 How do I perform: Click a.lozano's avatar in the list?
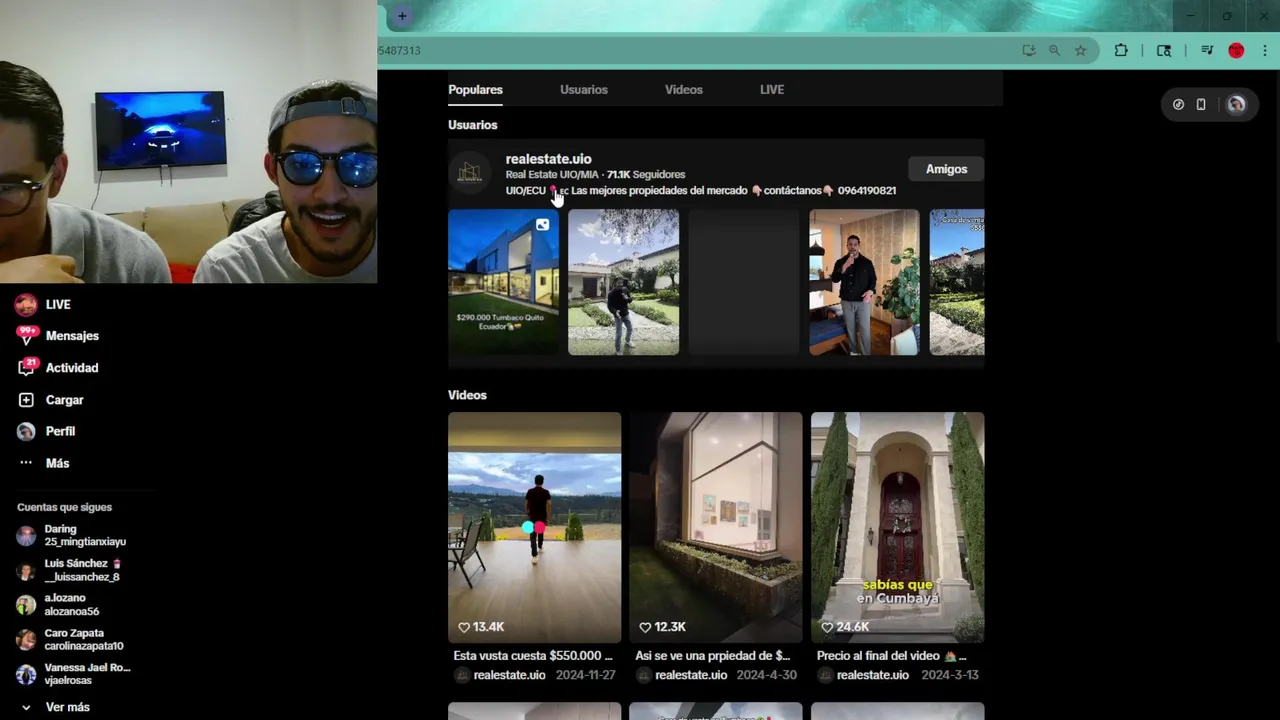[x=26, y=605]
